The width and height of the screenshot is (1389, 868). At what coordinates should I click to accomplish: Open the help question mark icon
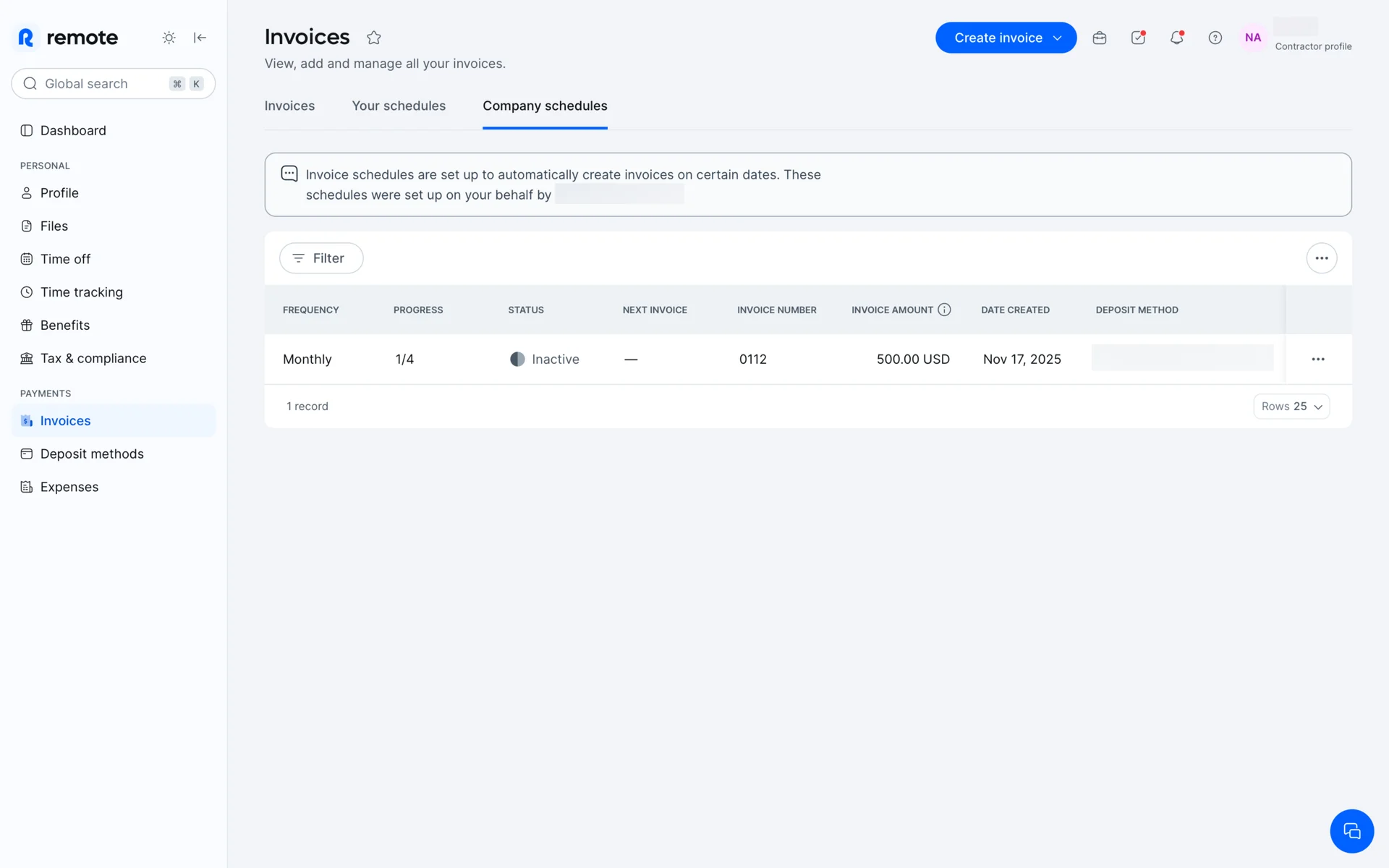coord(1215,38)
